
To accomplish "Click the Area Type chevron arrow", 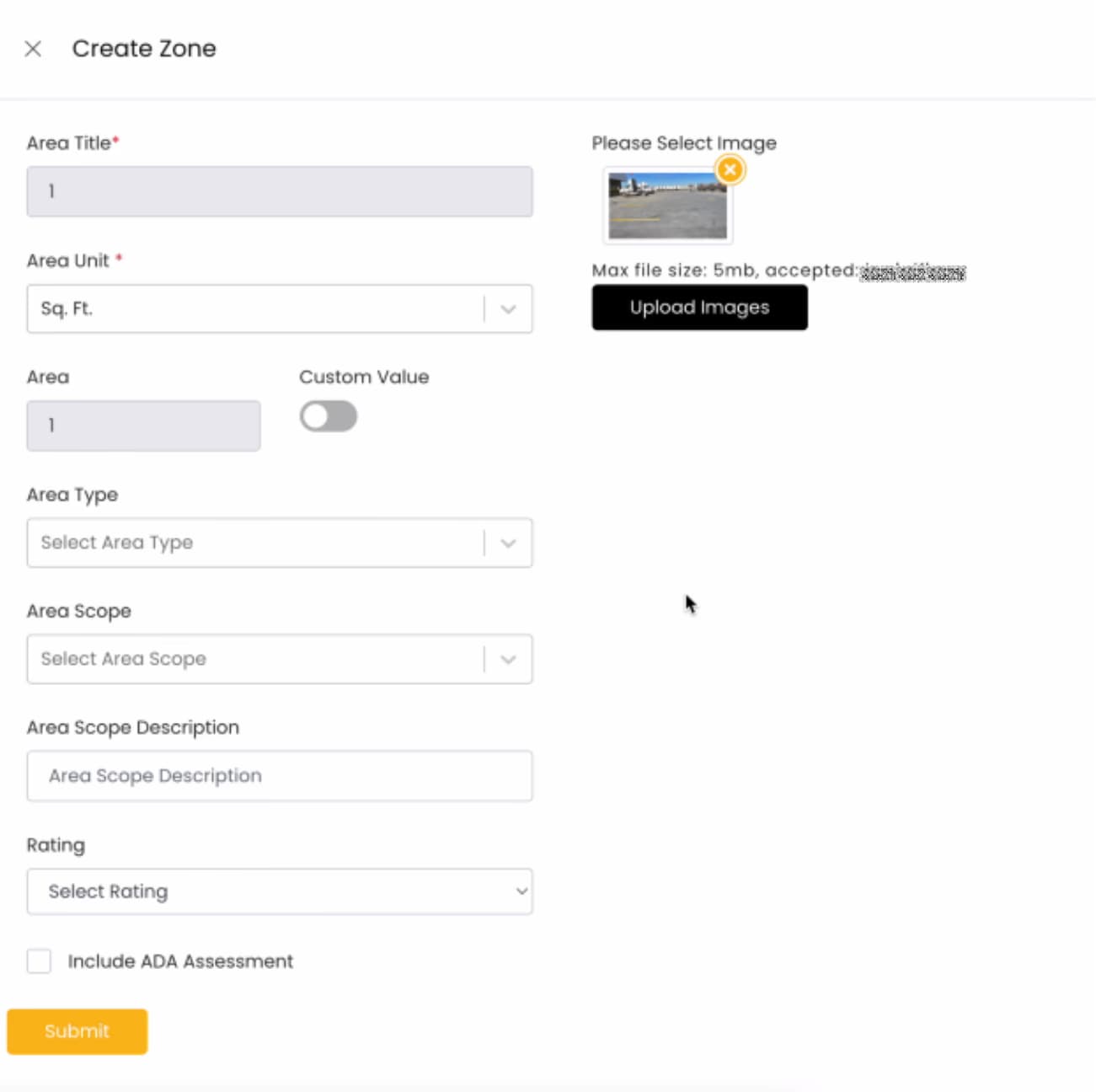I will point(508,543).
